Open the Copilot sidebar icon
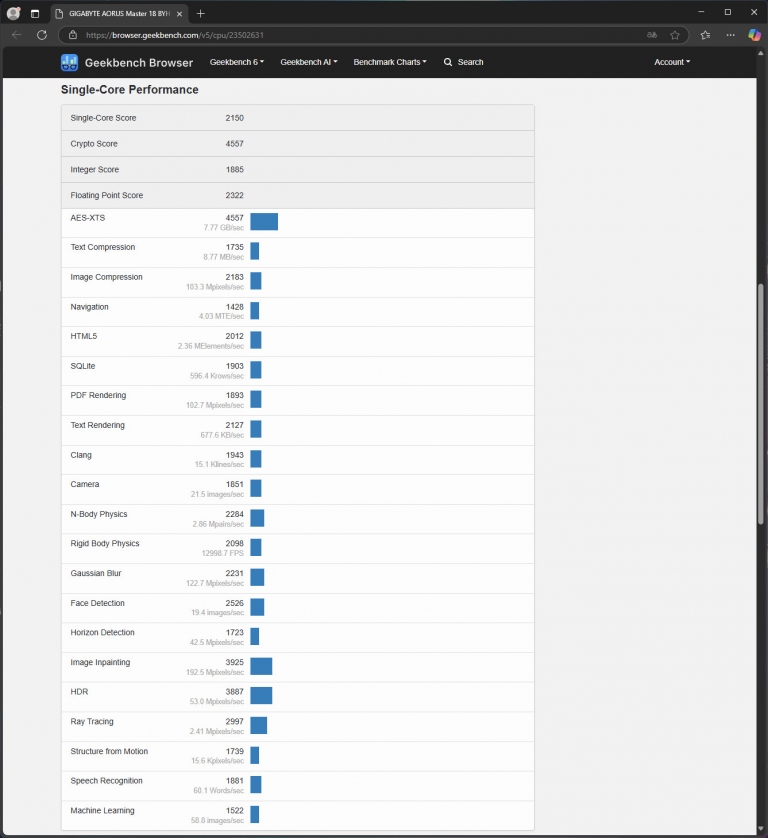The width and height of the screenshot is (768, 838). (754, 35)
